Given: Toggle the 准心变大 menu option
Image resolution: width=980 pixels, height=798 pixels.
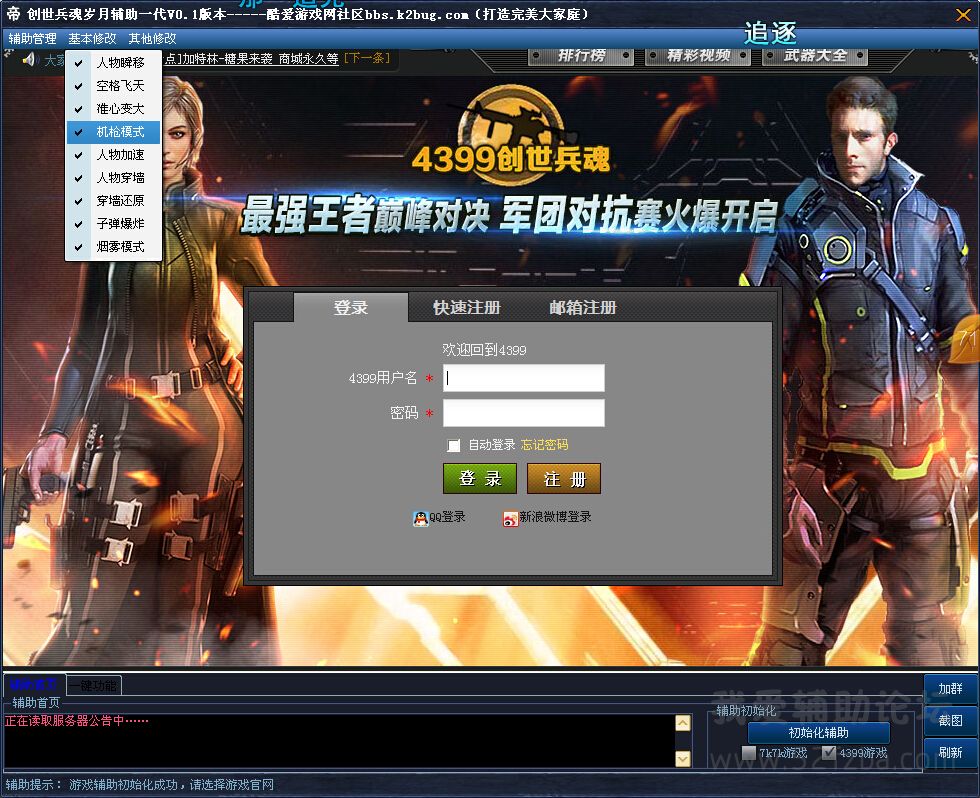Looking at the screenshot, I should pos(113,109).
